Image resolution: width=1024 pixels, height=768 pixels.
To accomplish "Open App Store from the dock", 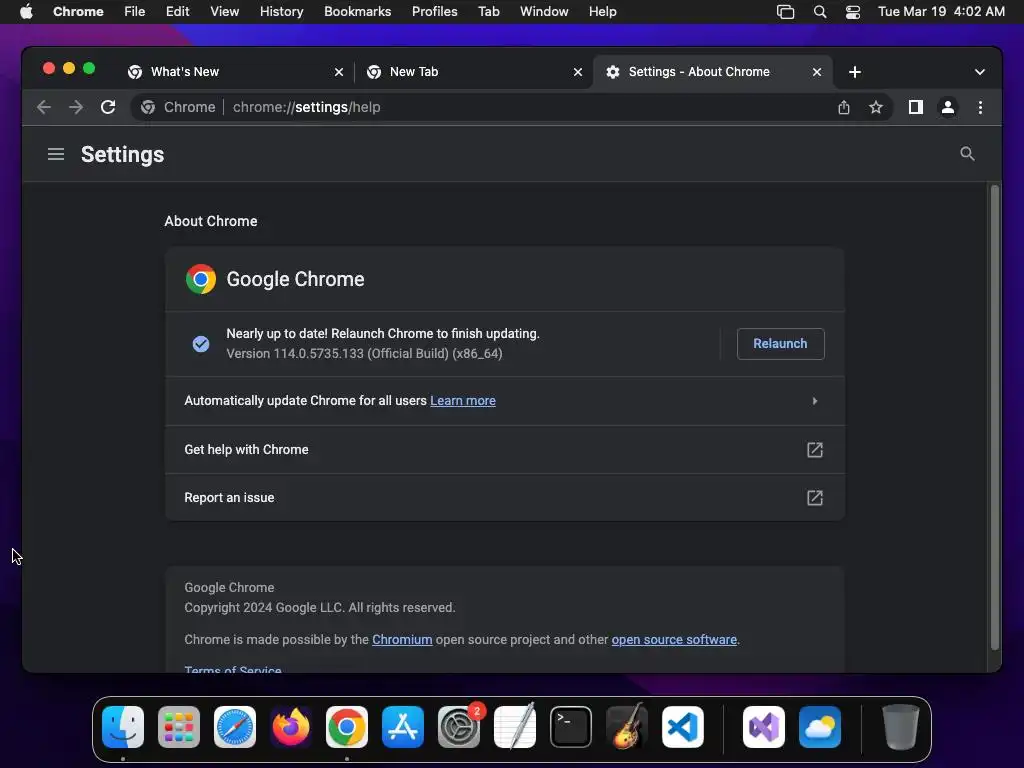I will 403,727.
